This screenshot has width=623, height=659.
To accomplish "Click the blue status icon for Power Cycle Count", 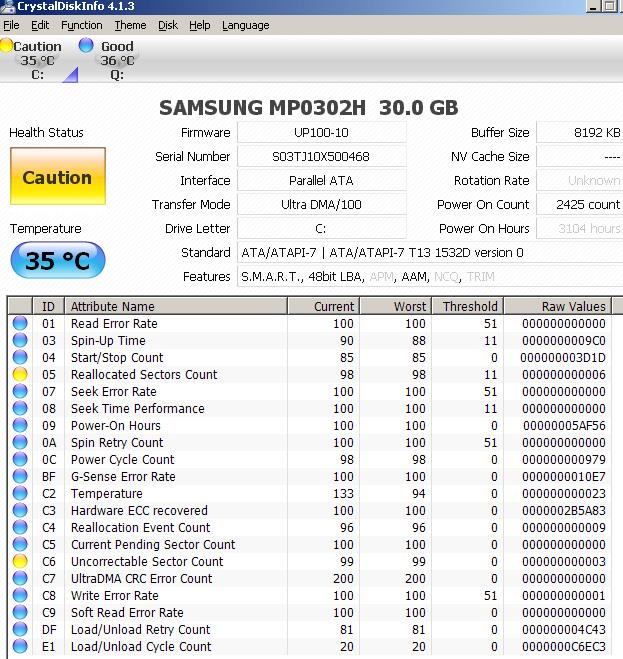I will click(20, 459).
